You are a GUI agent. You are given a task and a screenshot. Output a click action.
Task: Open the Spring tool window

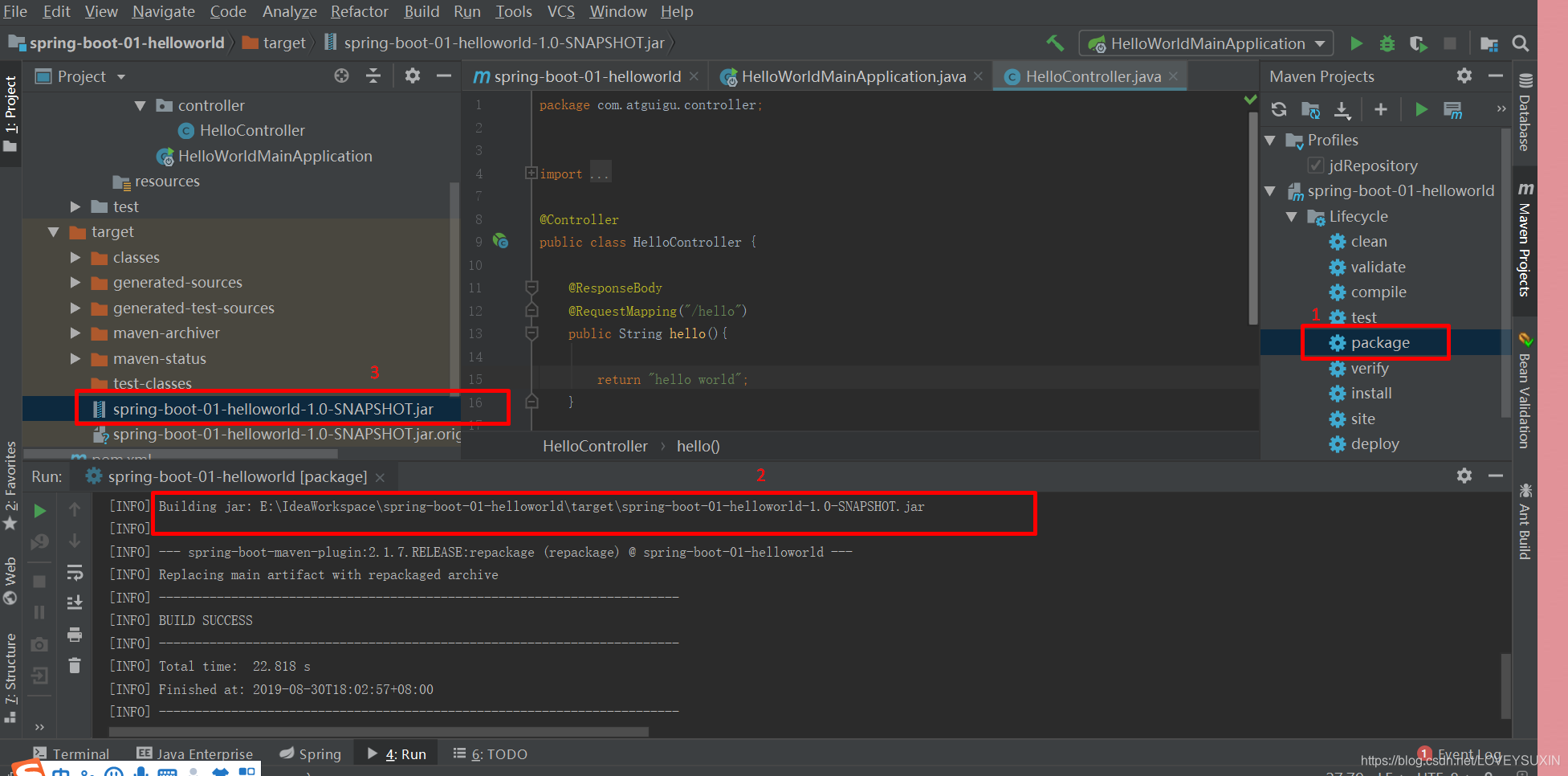click(x=310, y=754)
